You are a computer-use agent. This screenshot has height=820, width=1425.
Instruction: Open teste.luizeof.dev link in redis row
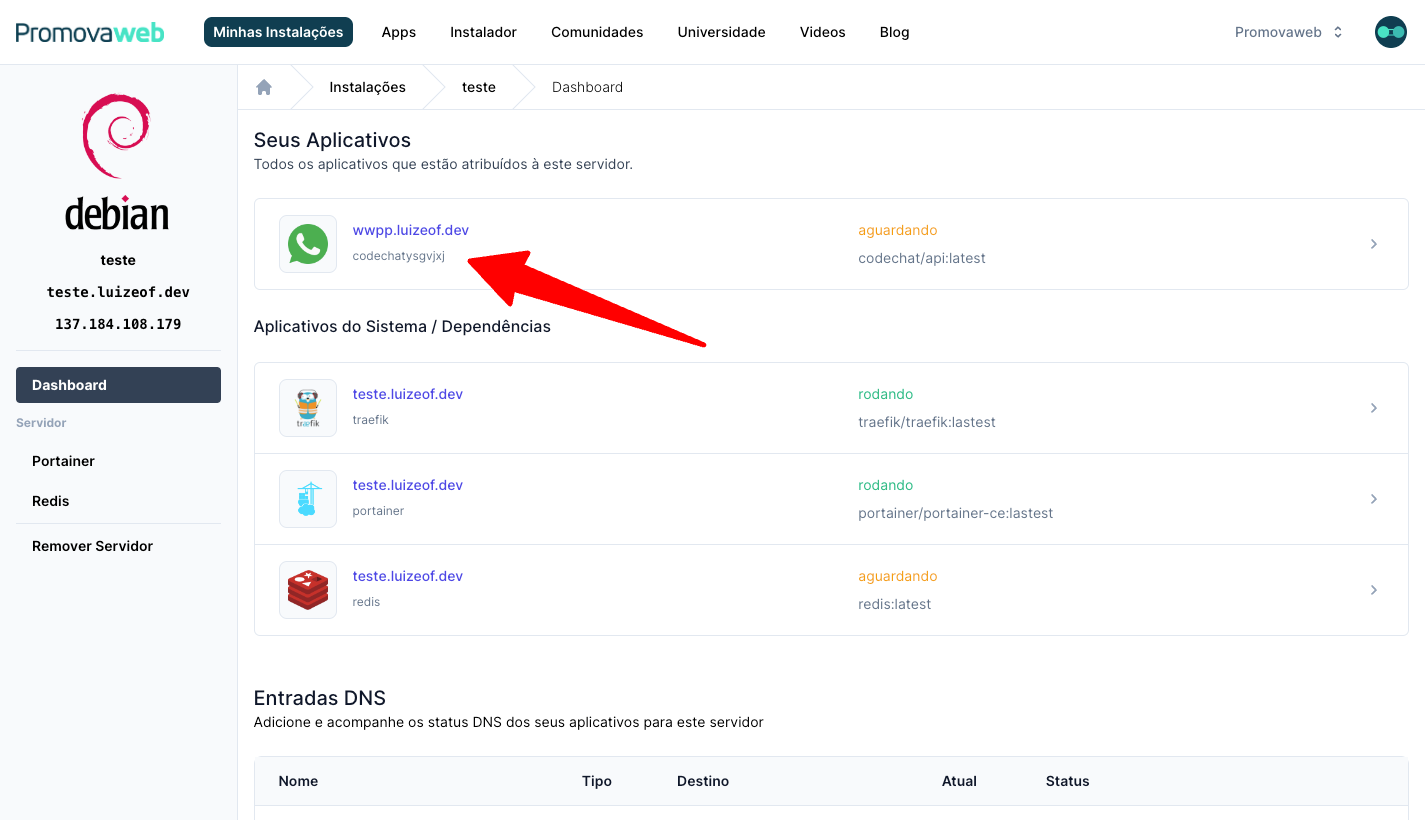pos(408,576)
